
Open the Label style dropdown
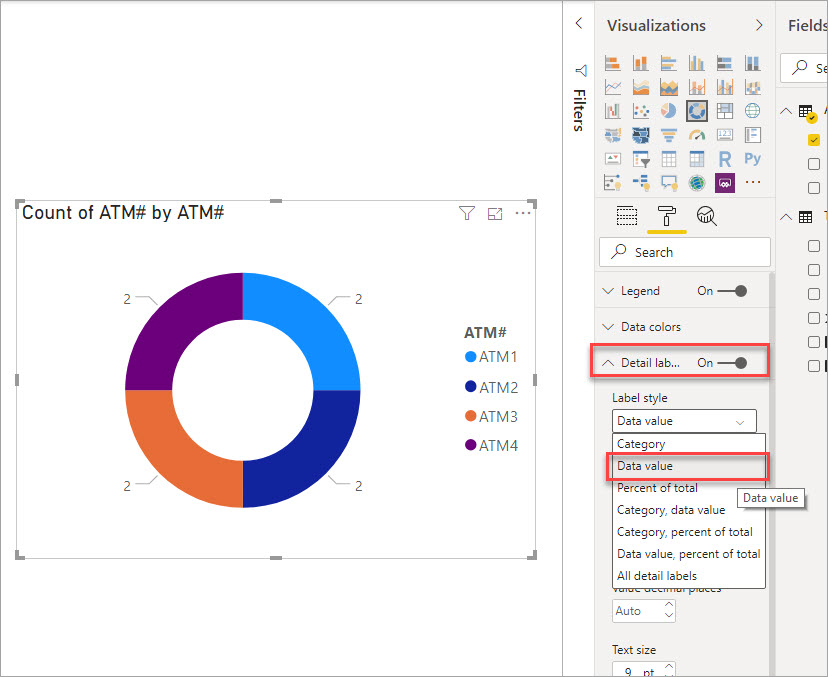point(684,421)
